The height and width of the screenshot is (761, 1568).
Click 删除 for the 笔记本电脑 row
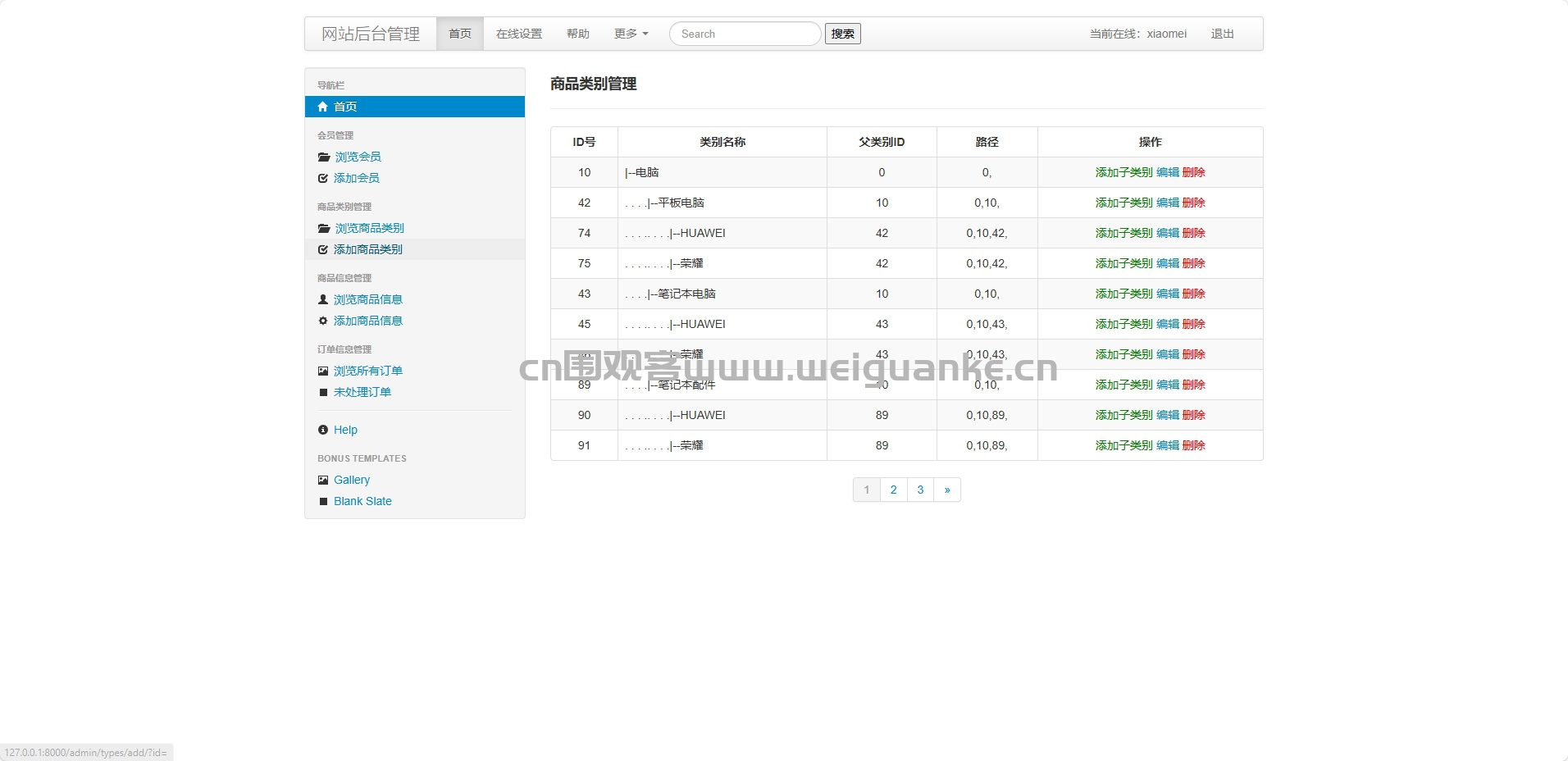[x=1194, y=294]
